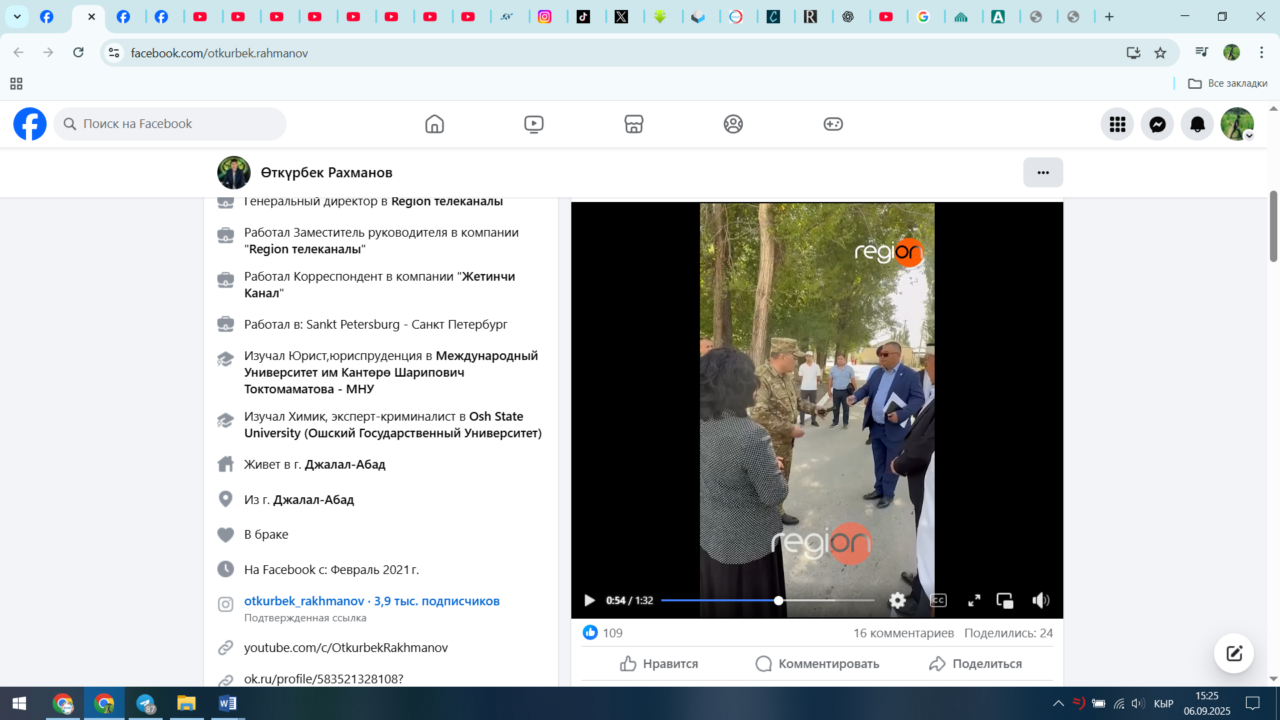Screen dimensions: 1280x720
Task: Expand the browser tab search dropdown
Action: click(x=17, y=17)
